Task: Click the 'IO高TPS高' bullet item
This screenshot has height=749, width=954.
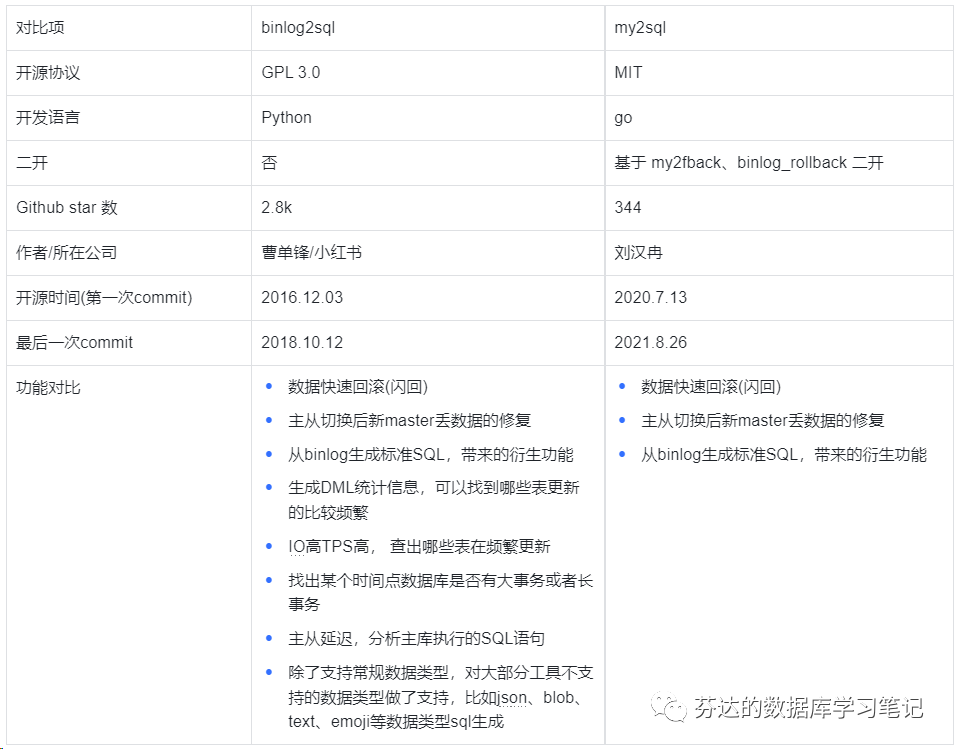Action: tap(419, 546)
